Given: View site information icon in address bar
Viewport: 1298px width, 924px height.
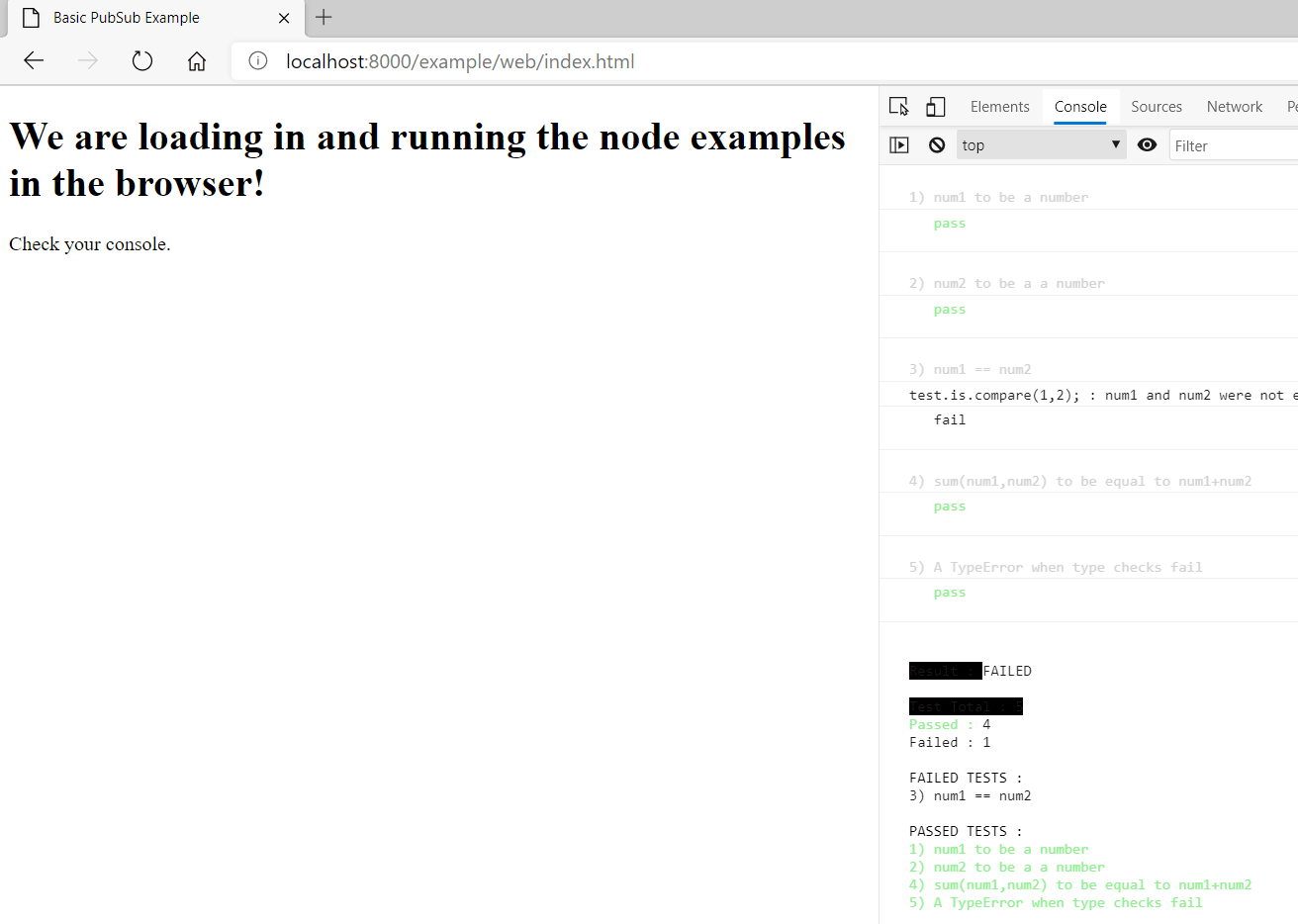Looking at the screenshot, I should pyautogui.click(x=258, y=61).
